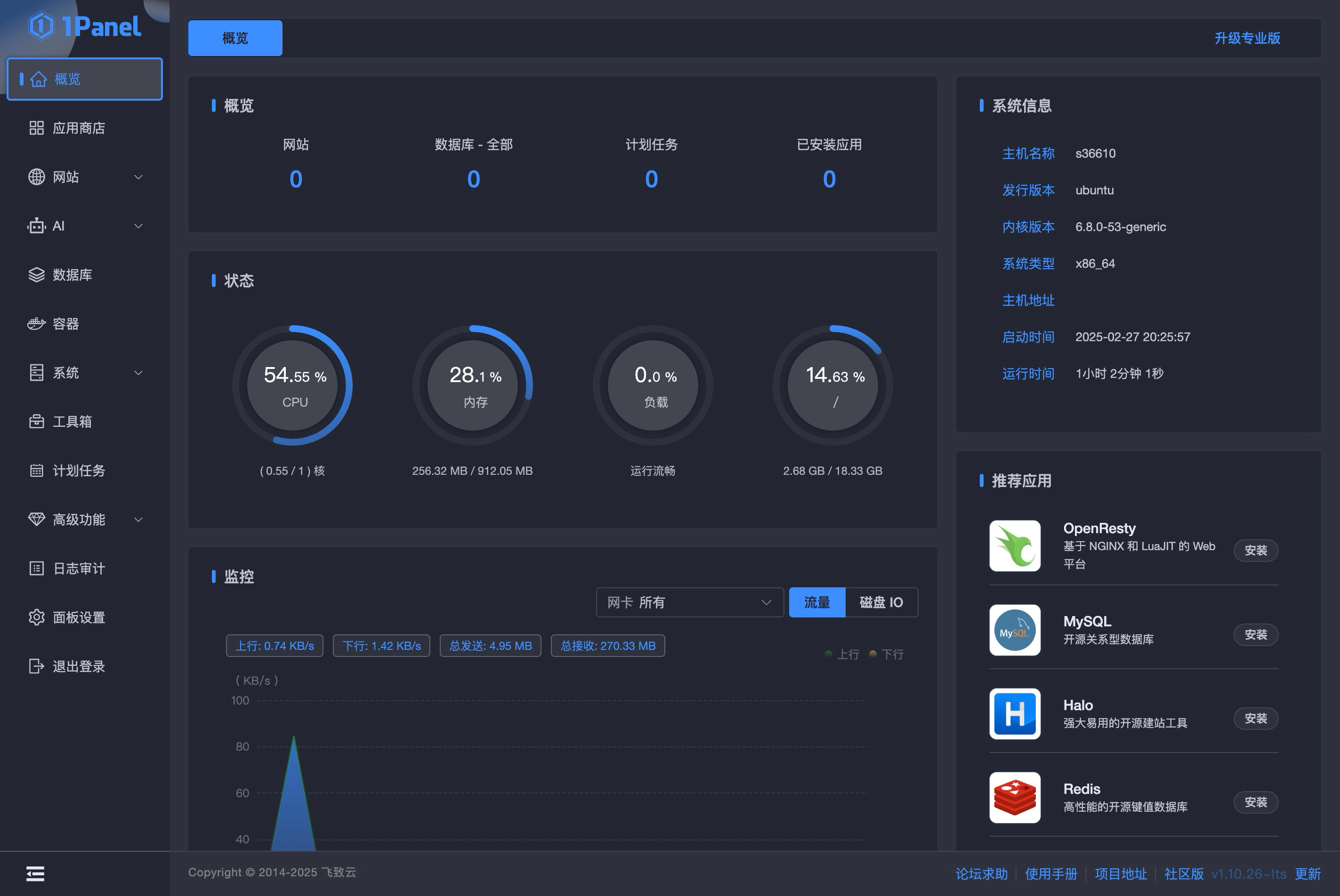
Task: Open the log audit icon
Action: (37, 568)
